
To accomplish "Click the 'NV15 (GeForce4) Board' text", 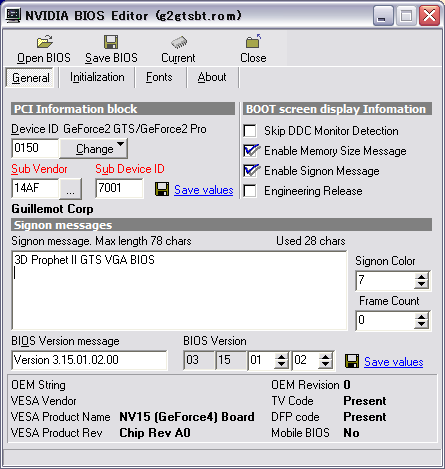I will pyautogui.click(x=187, y=417).
